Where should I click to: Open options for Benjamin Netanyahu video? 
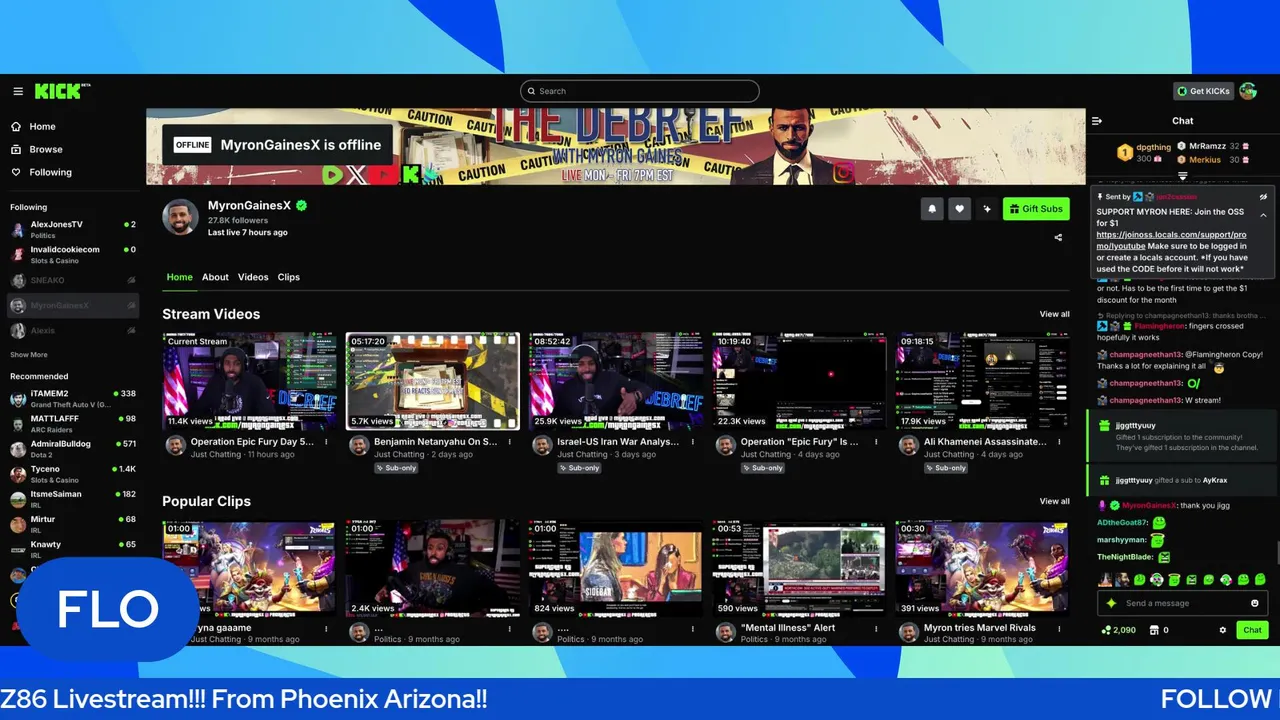pyautogui.click(x=509, y=441)
